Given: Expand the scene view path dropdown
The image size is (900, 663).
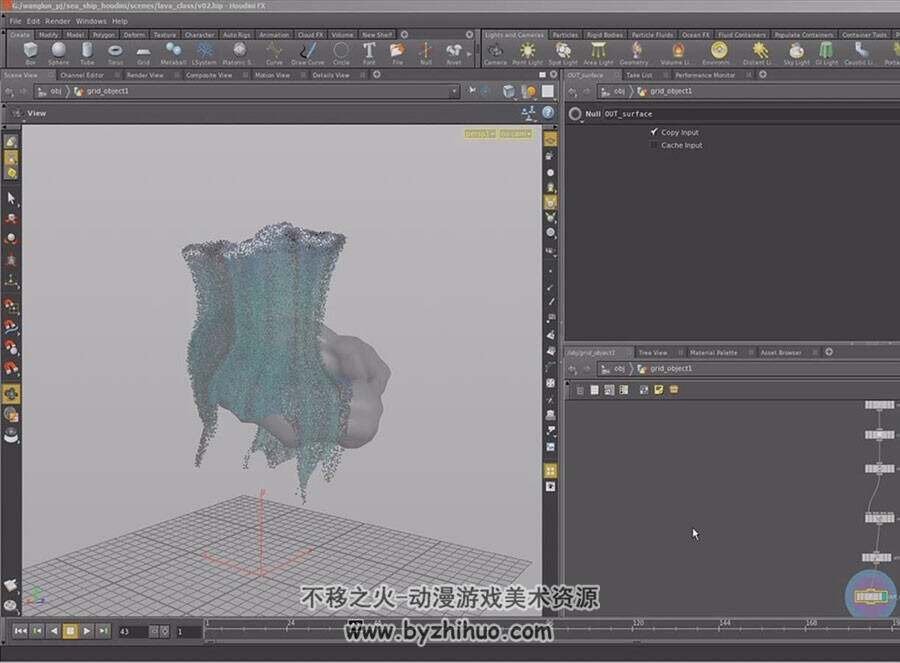Looking at the screenshot, I should [454, 91].
